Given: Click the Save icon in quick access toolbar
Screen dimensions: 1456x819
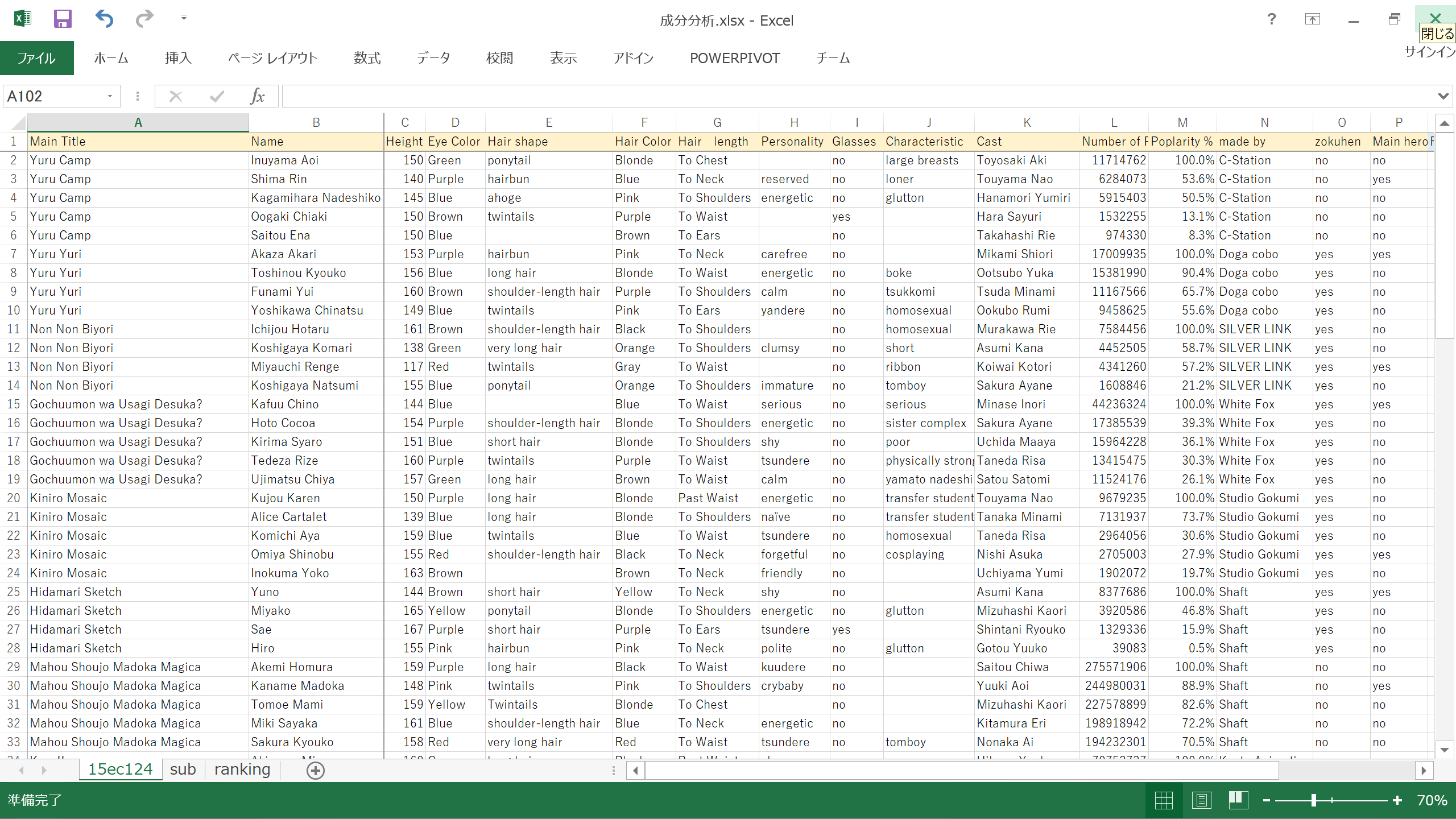Looking at the screenshot, I should (x=63, y=19).
